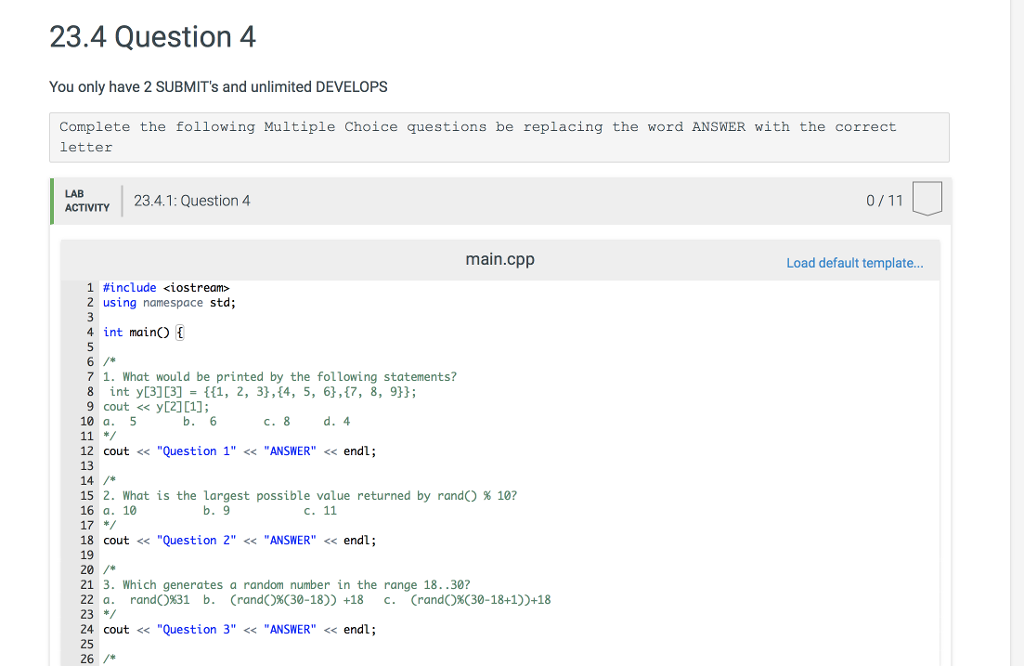Click line number 12 in the gutter
The image size is (1024, 666).
click(x=87, y=451)
